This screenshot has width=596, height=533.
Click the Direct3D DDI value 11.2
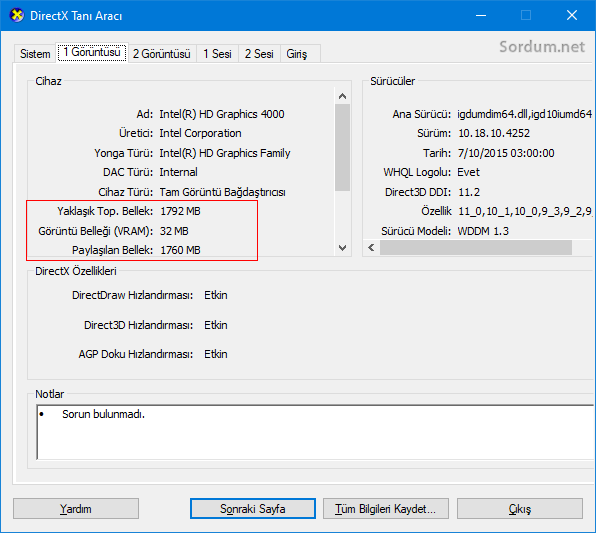coord(469,192)
